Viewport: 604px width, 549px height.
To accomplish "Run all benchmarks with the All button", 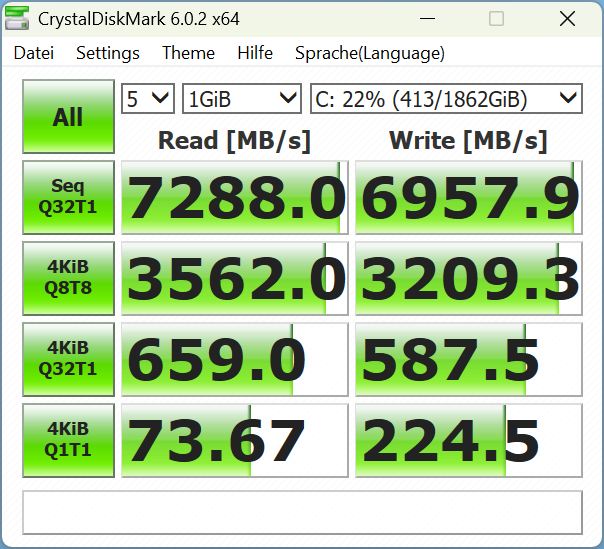I will coord(68,117).
